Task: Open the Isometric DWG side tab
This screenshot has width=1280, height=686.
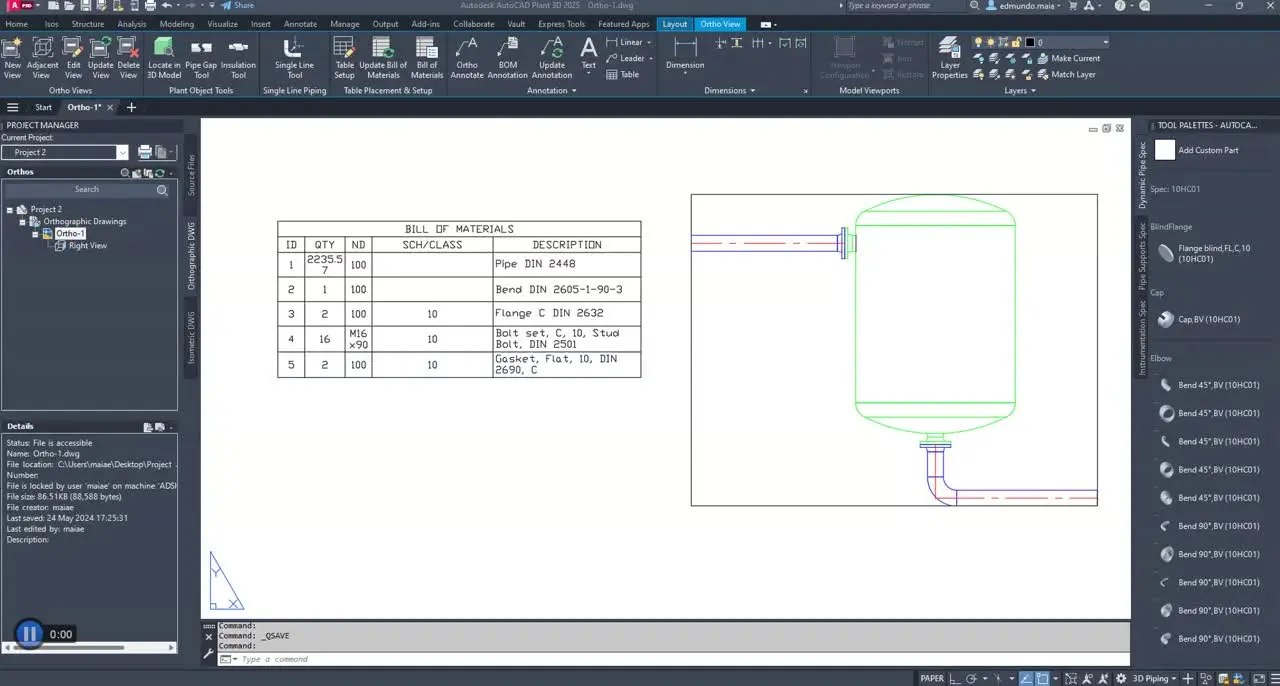Action: (191, 337)
